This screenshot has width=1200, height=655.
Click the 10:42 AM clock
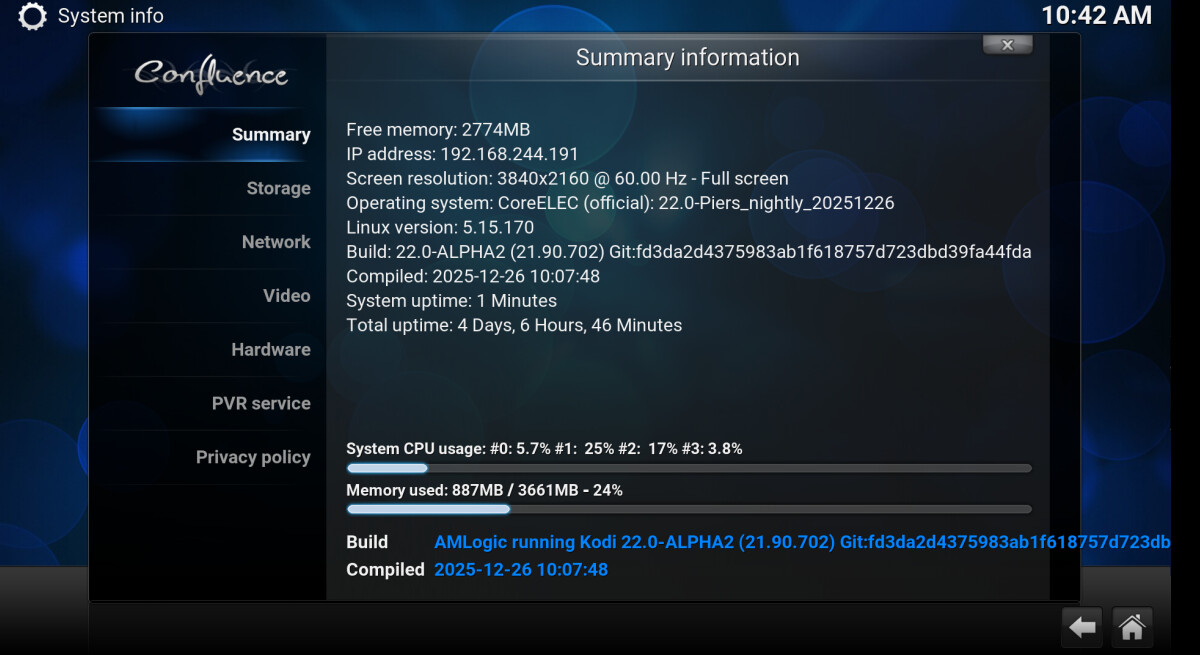[1096, 16]
